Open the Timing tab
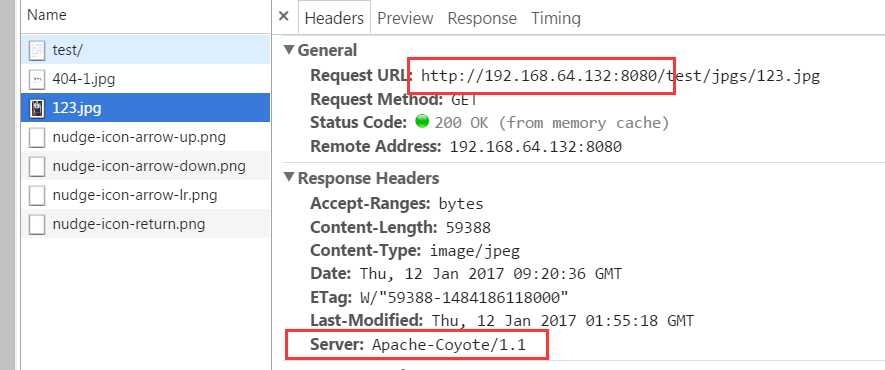 [556, 18]
